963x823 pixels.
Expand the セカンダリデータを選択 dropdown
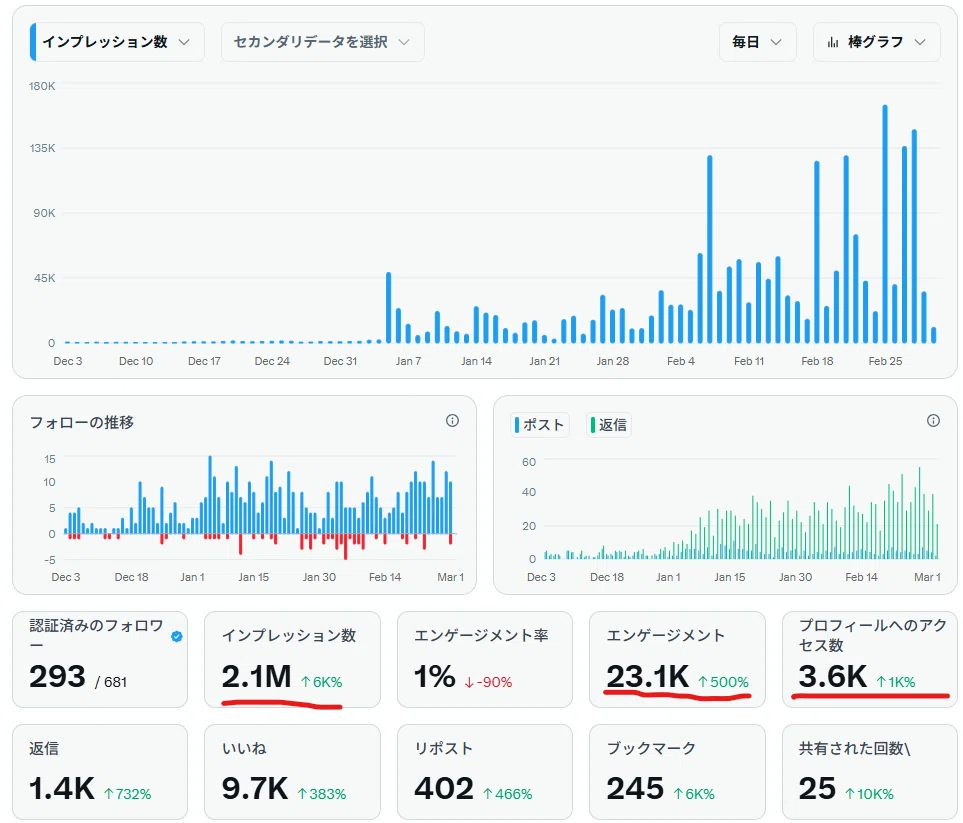tap(322, 42)
